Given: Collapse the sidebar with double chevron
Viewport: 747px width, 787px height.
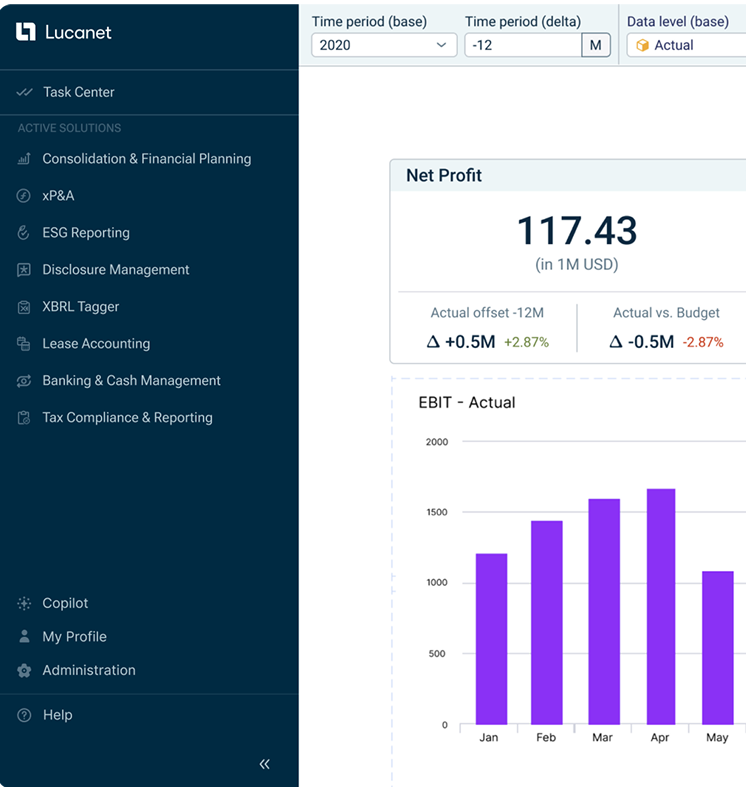Looking at the screenshot, I should (265, 764).
